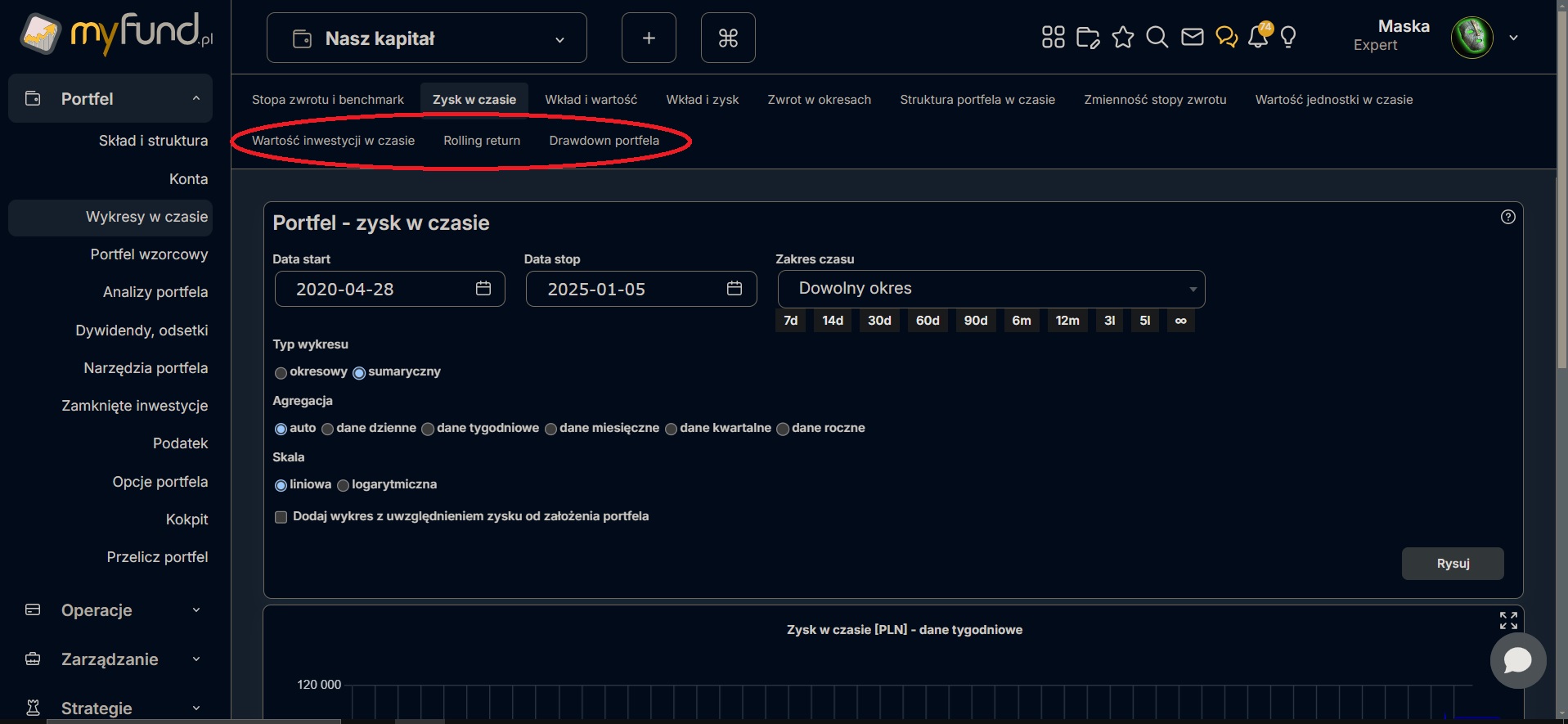The image size is (1568, 724).
Task: Enable profit since portfolio inception checkbox
Action: coord(281,517)
